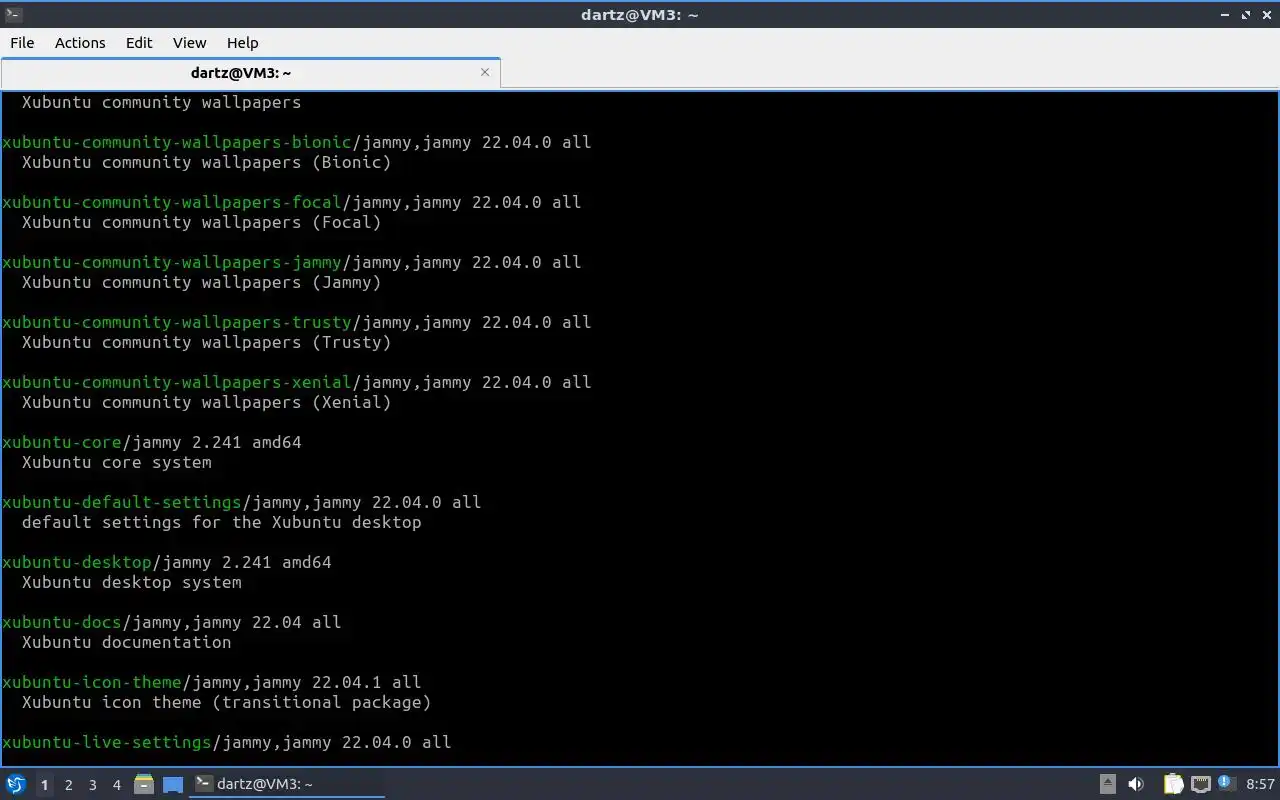Click the xubuntu-core package name
Screen dimensions: 1280x800
(x=62, y=442)
